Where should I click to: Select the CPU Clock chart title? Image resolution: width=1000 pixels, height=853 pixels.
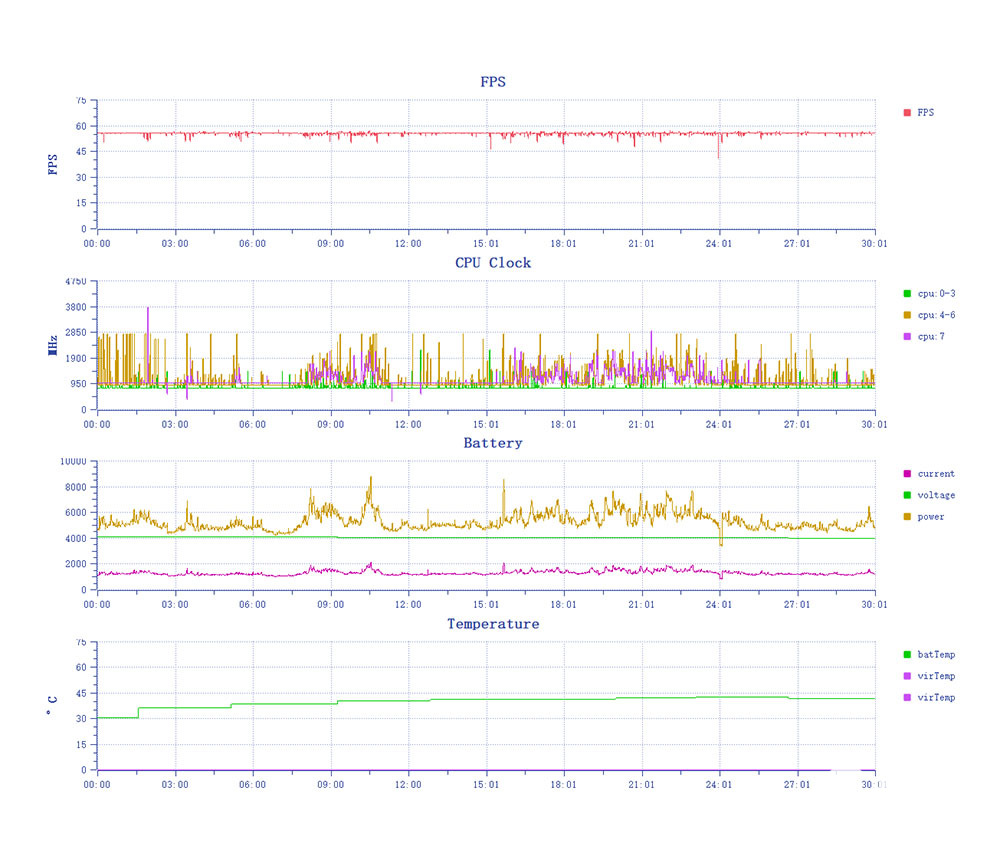[493, 263]
